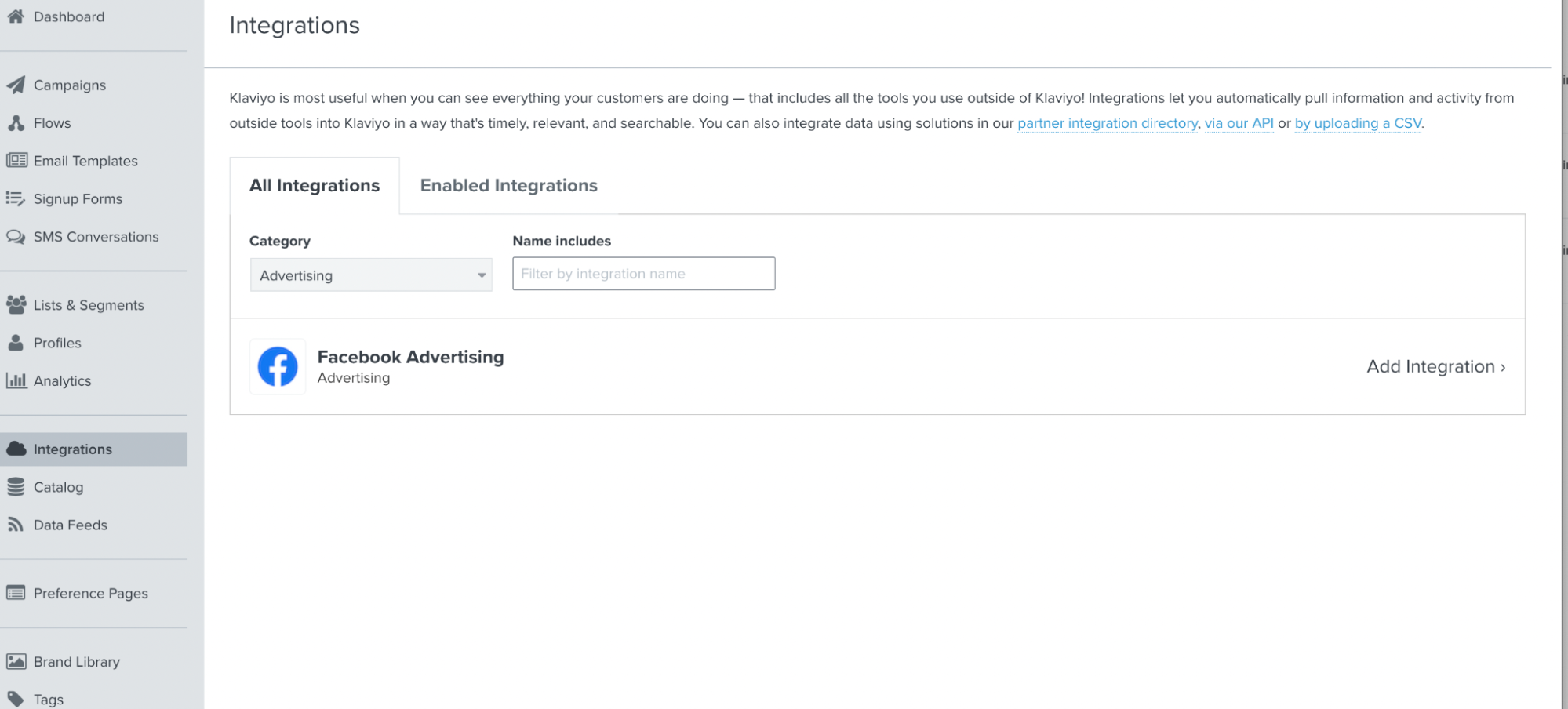Switch to Enabled Integrations tab

tap(508, 186)
